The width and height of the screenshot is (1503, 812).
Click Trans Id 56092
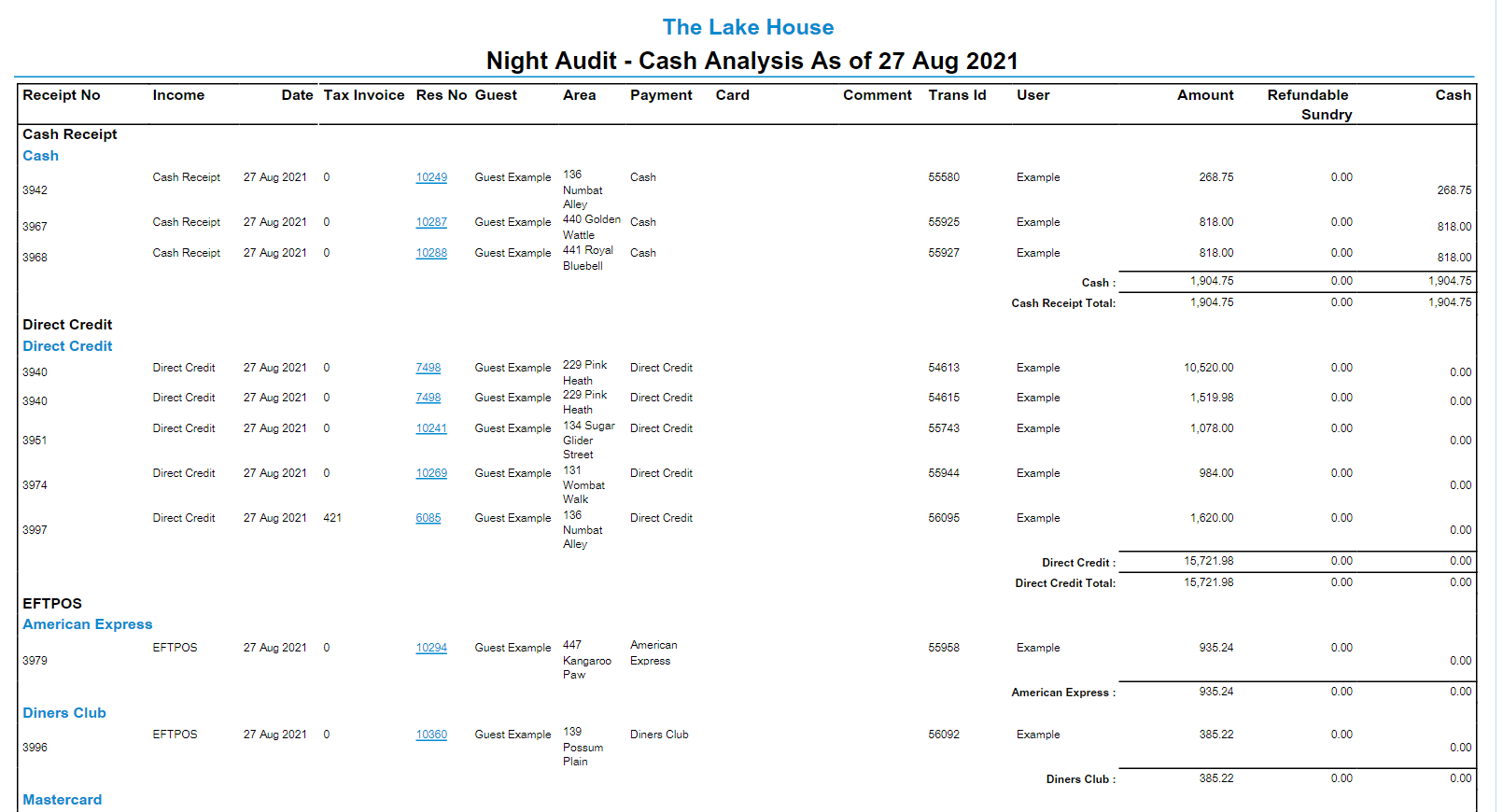pos(944,735)
